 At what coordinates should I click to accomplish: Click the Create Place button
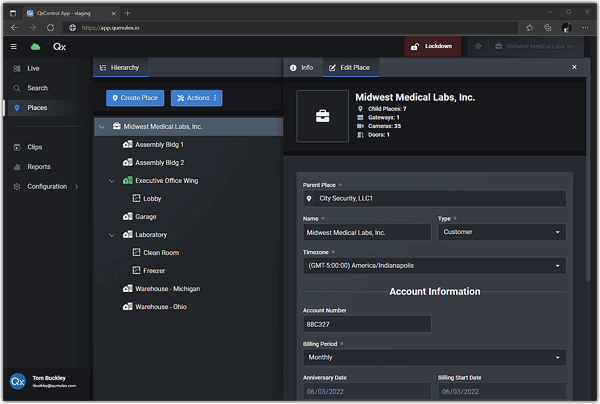[135, 98]
